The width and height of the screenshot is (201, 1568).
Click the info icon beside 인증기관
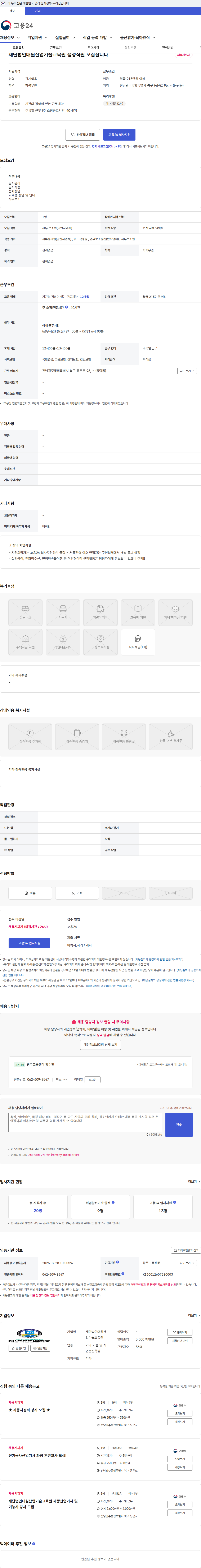tap(118, 1262)
